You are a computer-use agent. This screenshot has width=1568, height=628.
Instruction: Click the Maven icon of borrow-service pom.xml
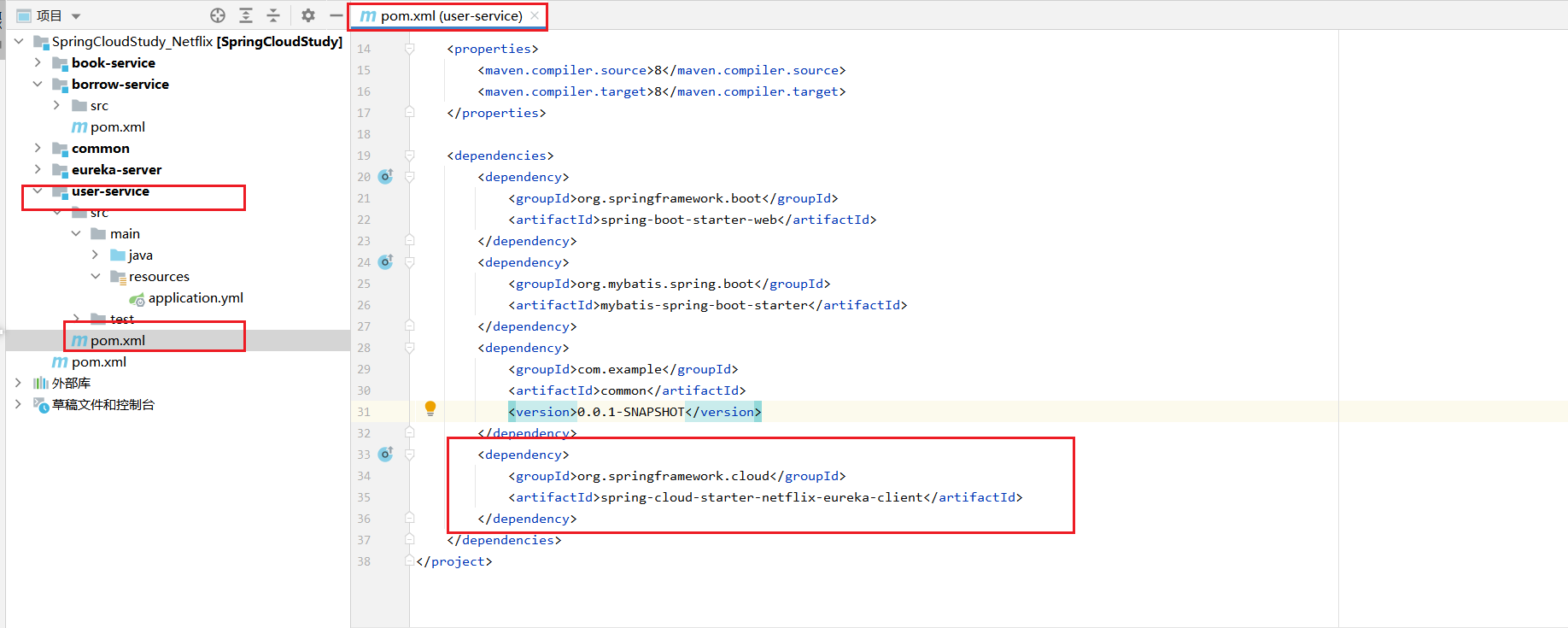(x=79, y=126)
